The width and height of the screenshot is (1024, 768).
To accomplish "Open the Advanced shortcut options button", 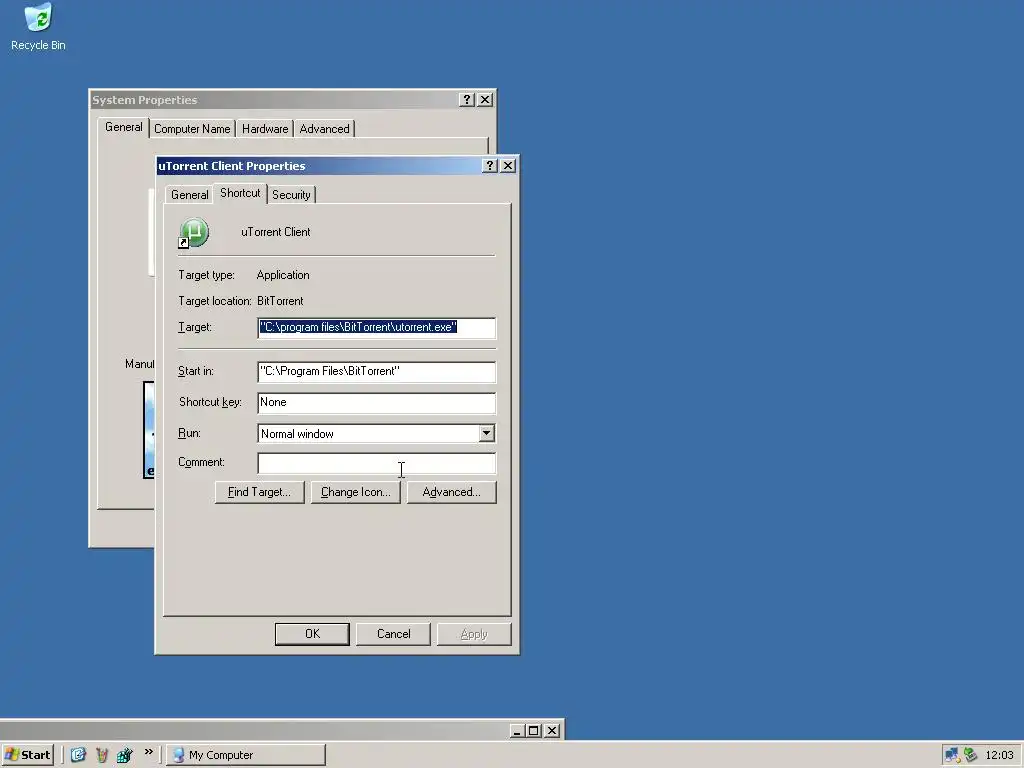I will [x=451, y=492].
